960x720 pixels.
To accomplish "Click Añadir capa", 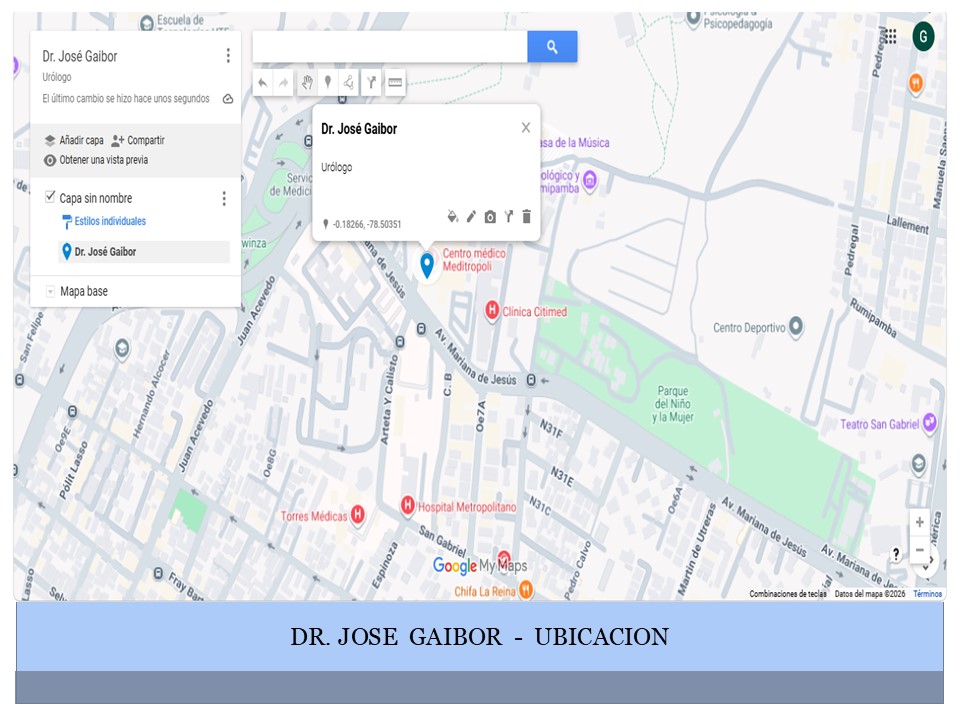I will coord(74,140).
